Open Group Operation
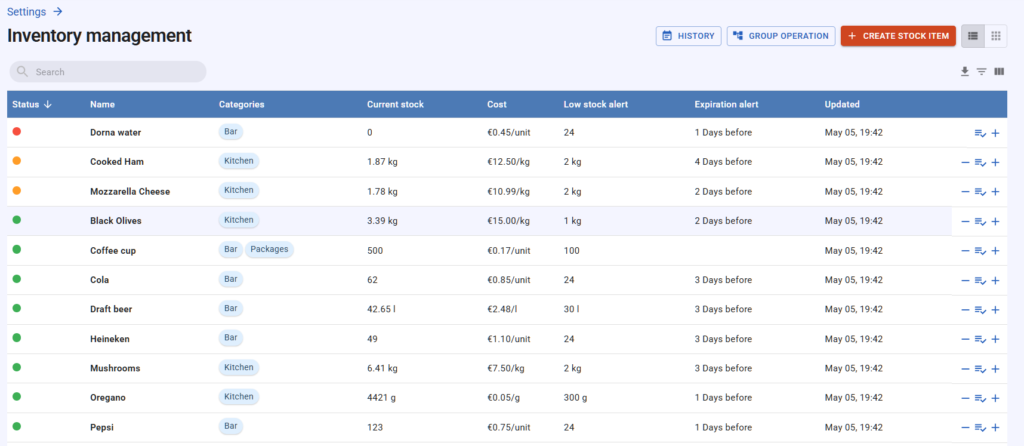The image size is (1024, 446). [781, 36]
